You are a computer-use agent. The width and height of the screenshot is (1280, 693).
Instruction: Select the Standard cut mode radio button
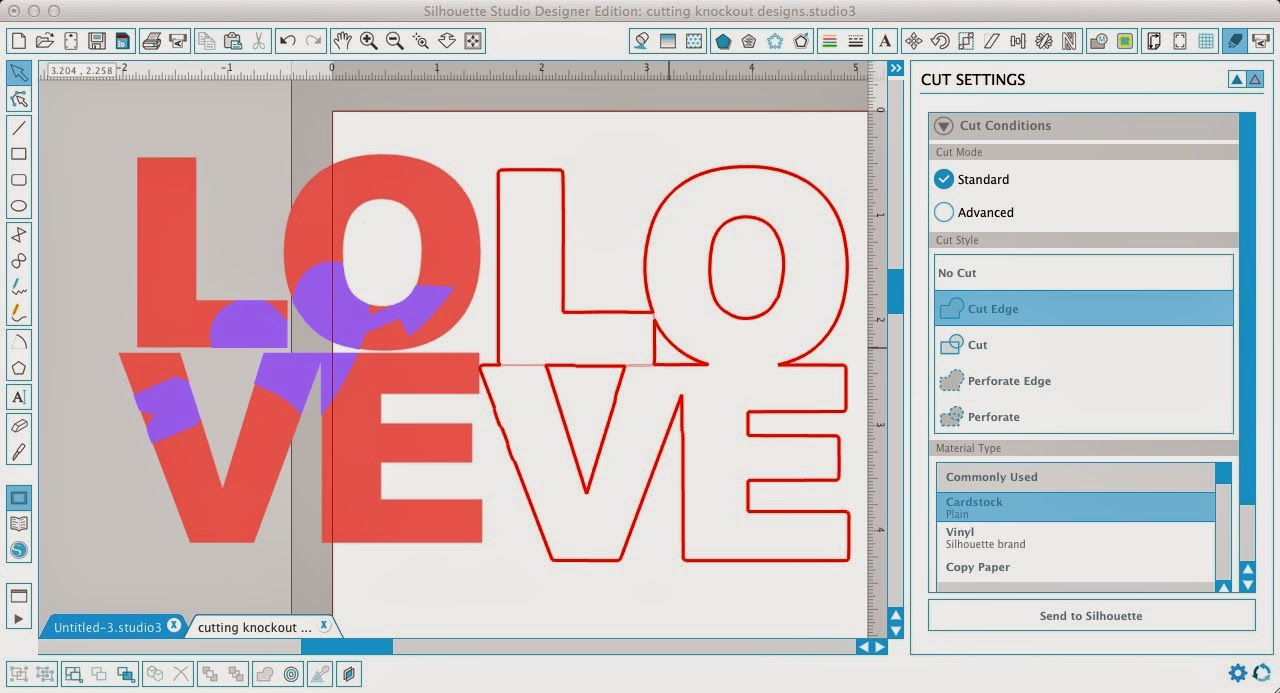[943, 179]
